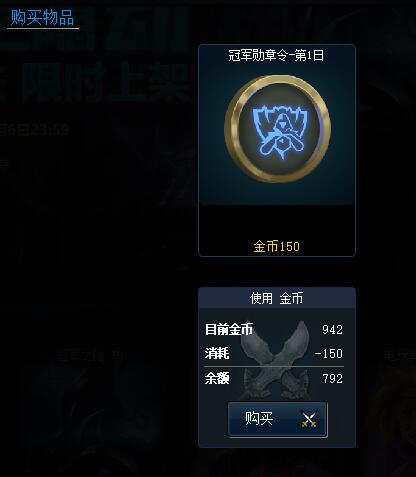
Task: Click the crossed swords icon on 购买 button
Action: pos(309,420)
